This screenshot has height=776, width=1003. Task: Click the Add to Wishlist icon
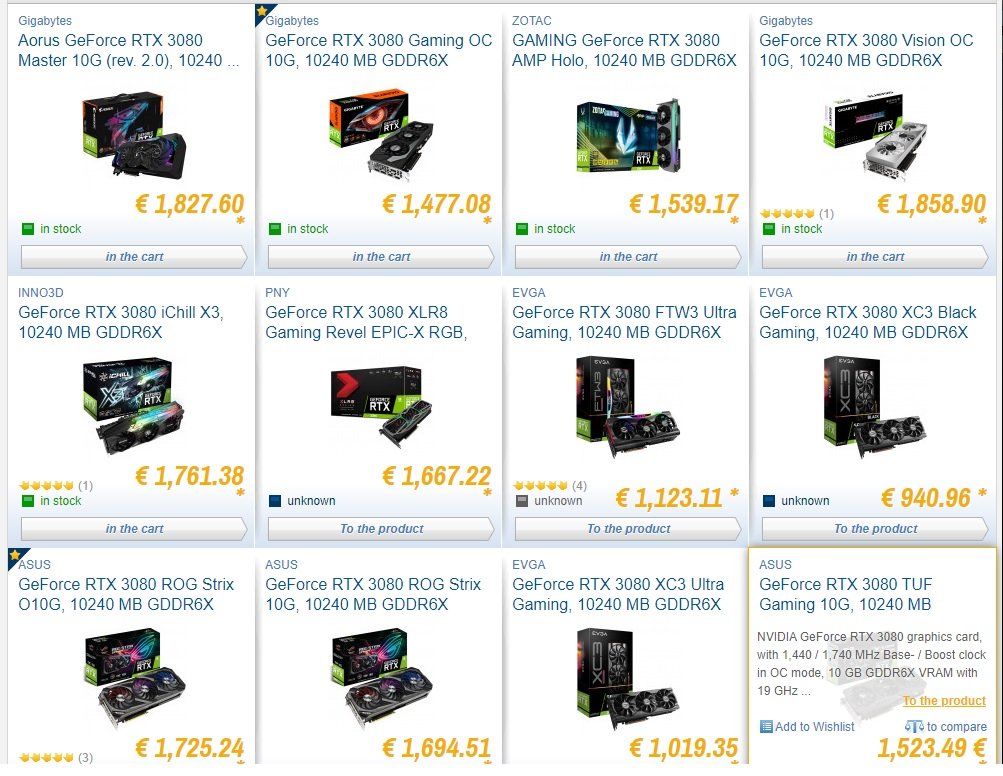coord(766,727)
